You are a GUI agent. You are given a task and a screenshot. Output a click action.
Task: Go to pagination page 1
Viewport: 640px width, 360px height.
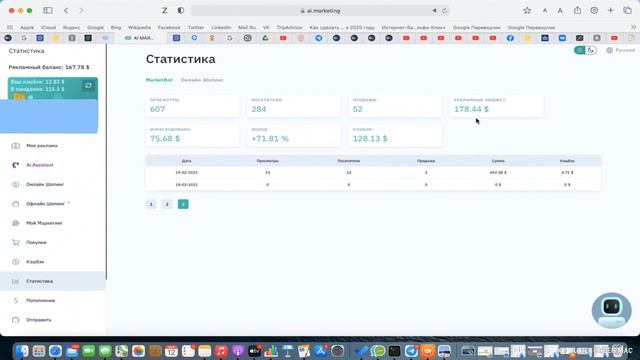click(x=151, y=204)
